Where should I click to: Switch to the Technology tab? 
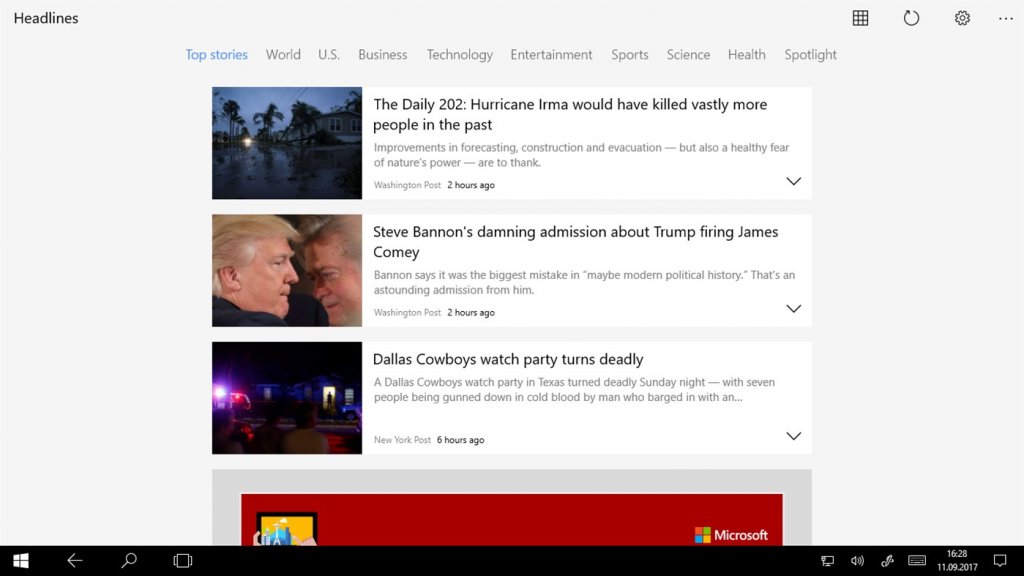pos(459,54)
